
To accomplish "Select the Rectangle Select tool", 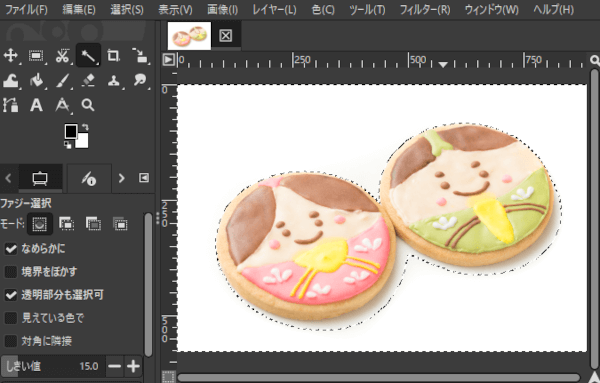I will click(36, 56).
